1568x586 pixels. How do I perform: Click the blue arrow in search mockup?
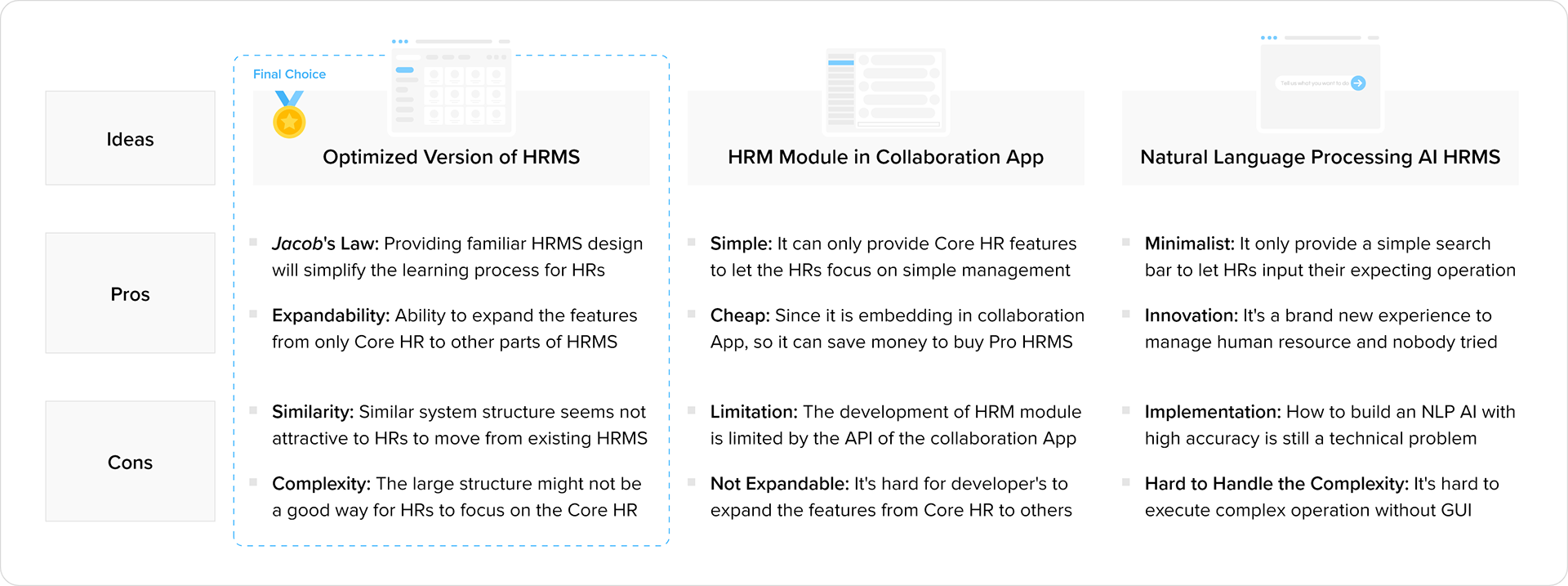pyautogui.click(x=1358, y=83)
